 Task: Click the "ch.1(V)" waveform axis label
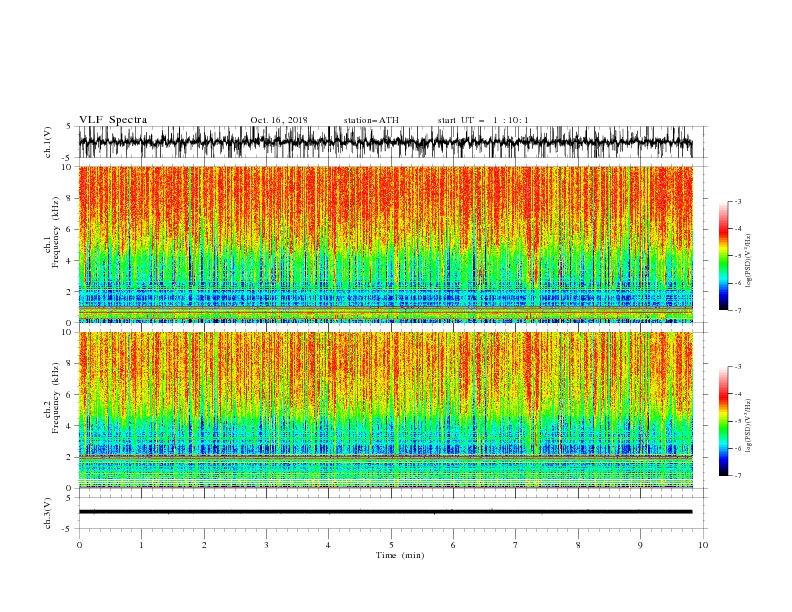pos(48,142)
